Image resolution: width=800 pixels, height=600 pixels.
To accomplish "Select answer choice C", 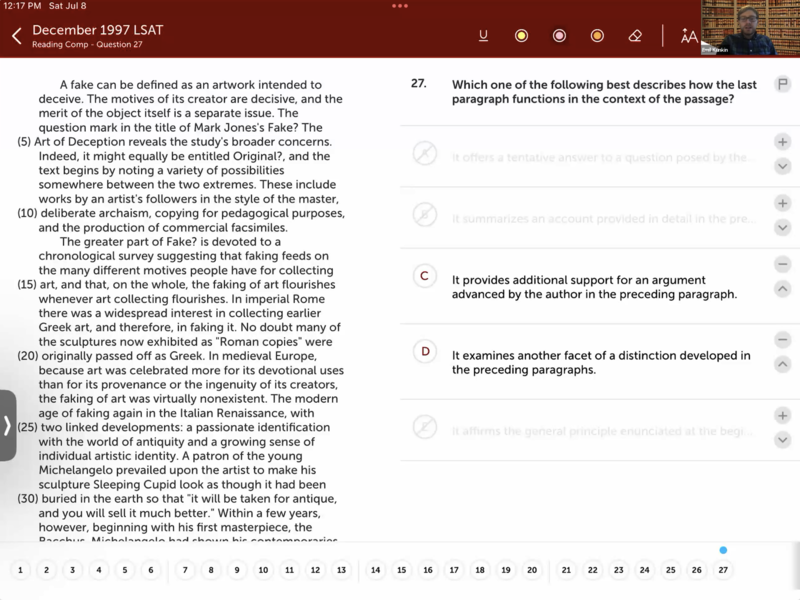I will (425, 276).
